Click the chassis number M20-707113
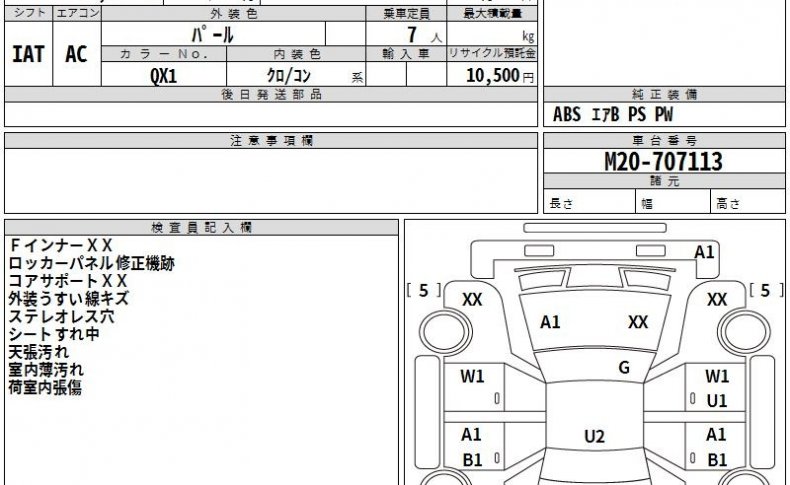The image size is (790, 485). 664,162
